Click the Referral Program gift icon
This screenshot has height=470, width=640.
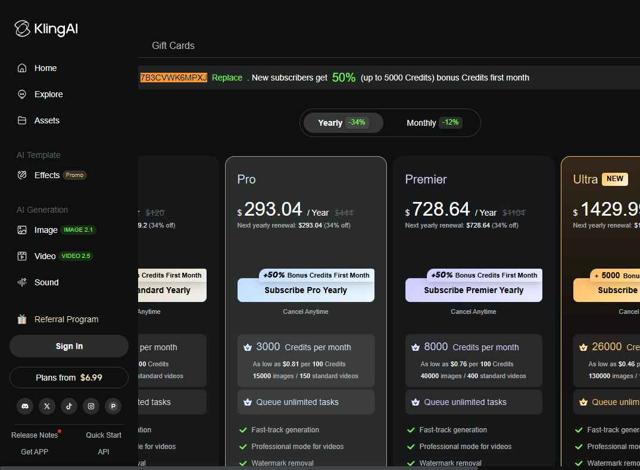point(22,319)
